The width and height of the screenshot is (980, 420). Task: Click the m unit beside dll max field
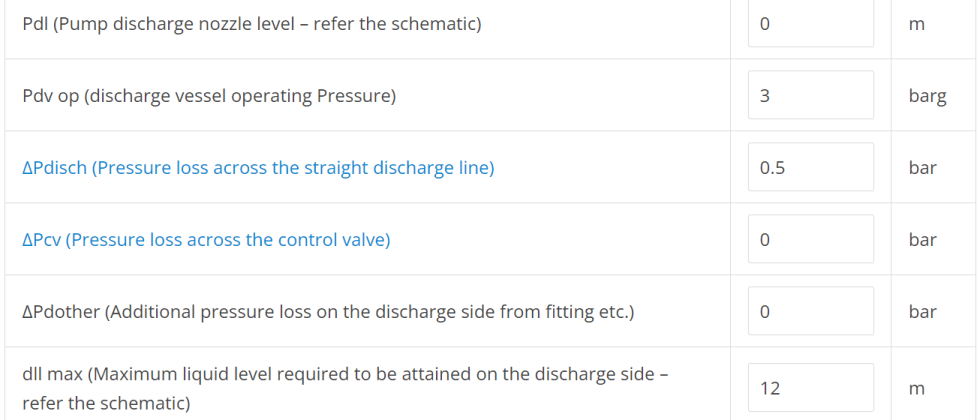pos(916,389)
